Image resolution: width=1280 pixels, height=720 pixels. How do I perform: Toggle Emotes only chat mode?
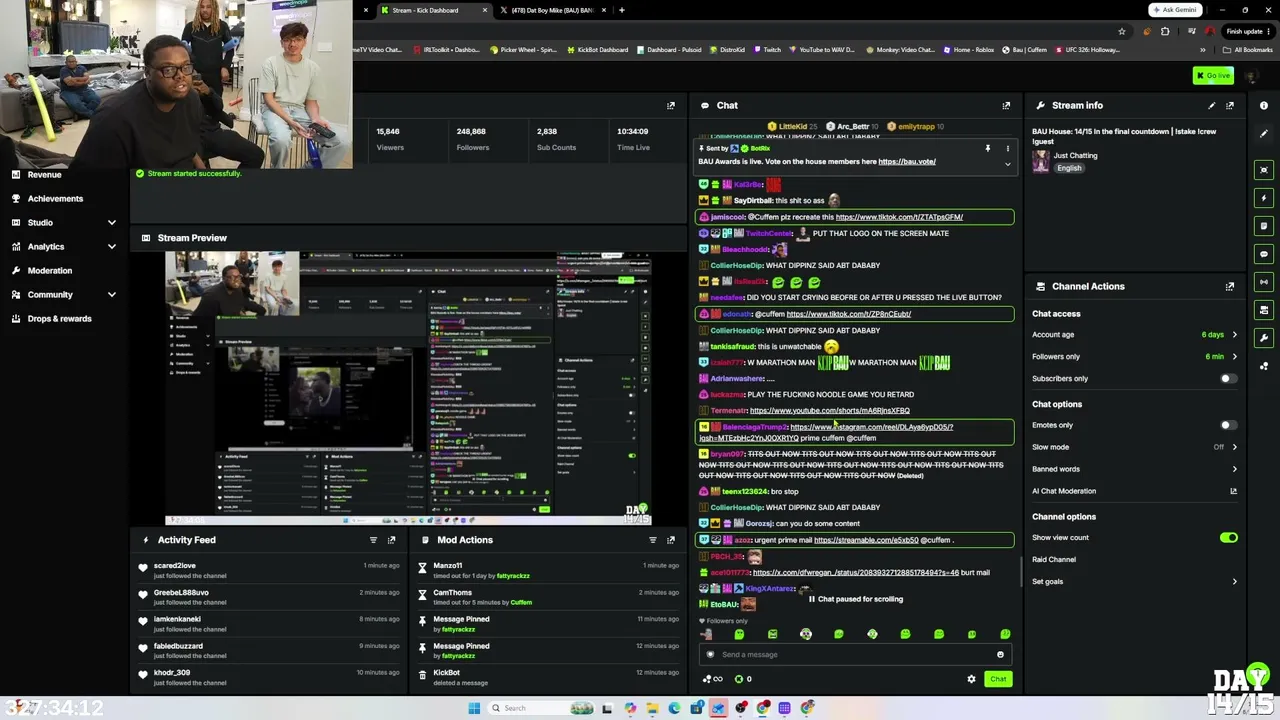point(1228,425)
